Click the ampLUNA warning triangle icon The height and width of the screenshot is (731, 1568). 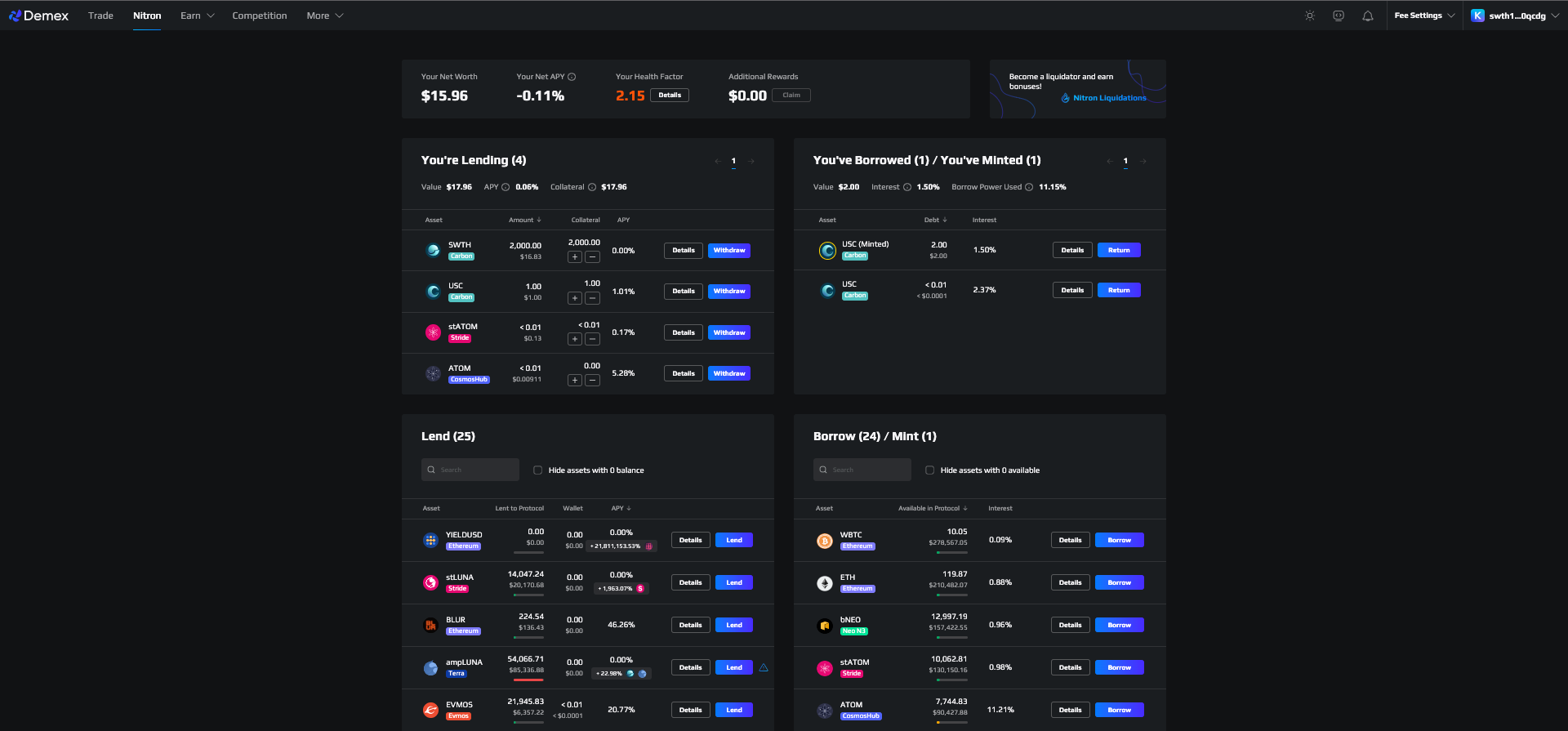click(x=764, y=667)
